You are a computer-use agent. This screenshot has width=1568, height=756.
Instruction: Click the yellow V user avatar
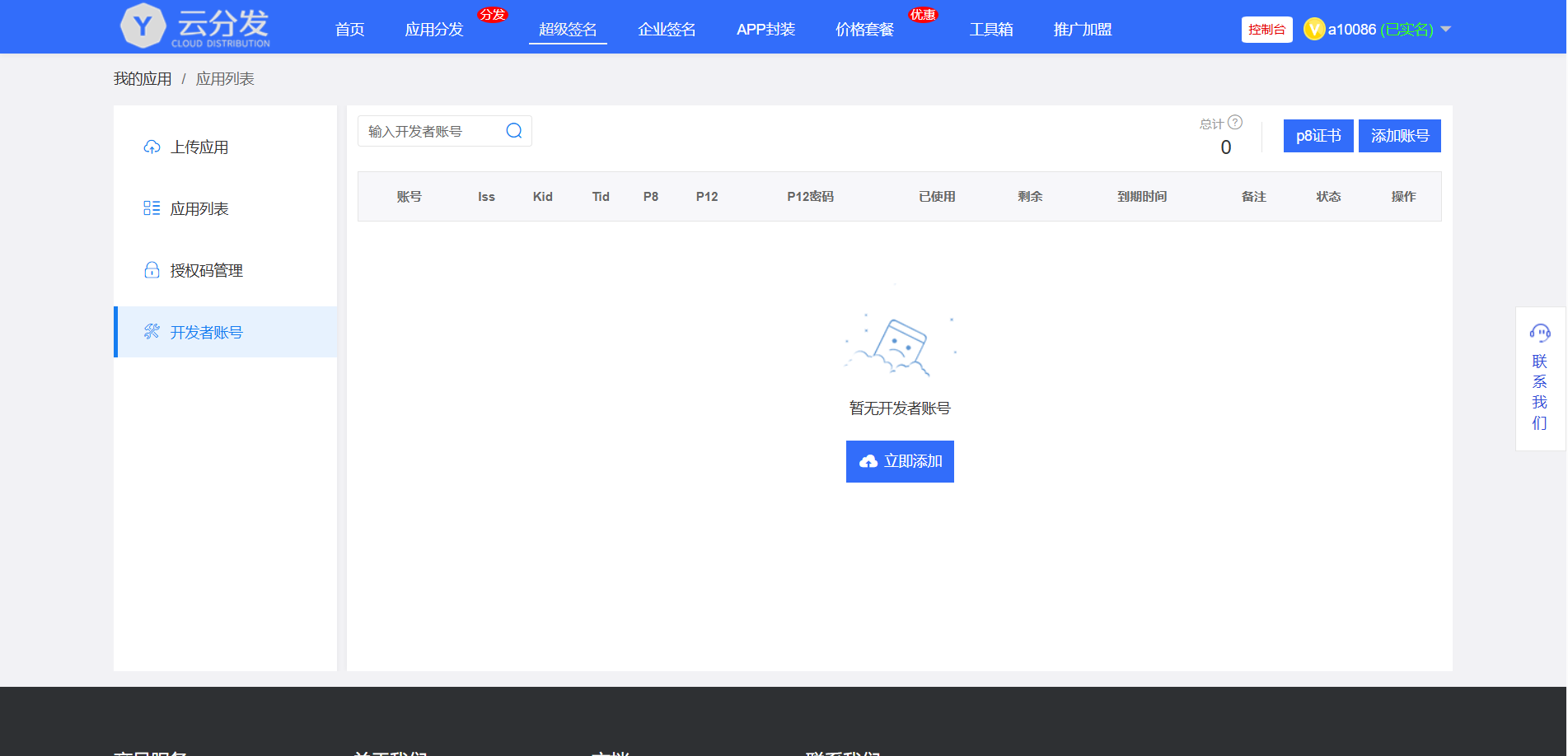pos(1314,30)
